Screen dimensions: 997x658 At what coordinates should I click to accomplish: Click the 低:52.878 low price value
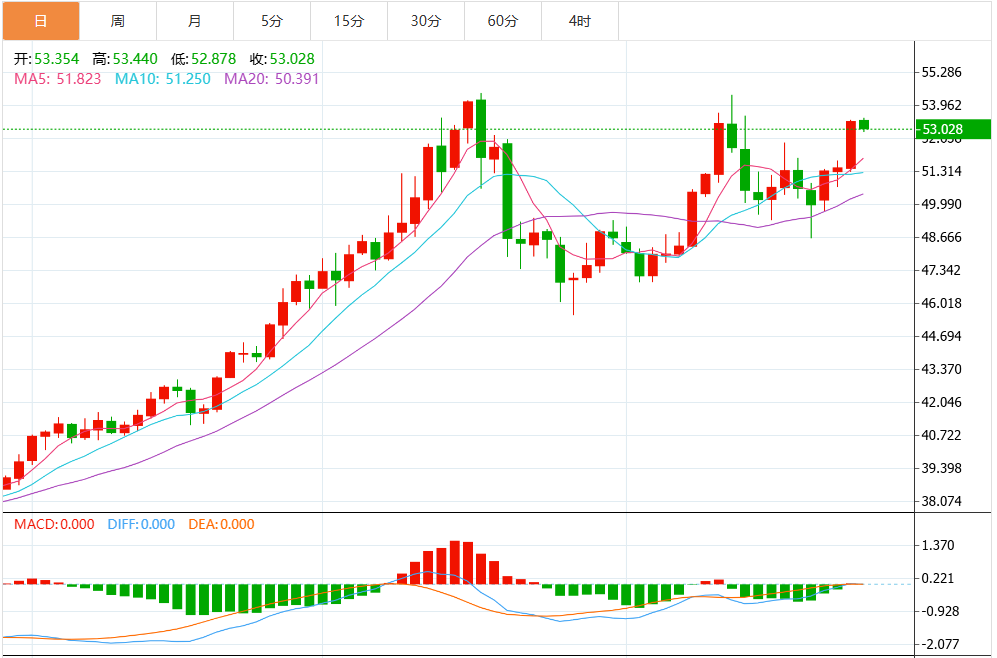[203, 59]
